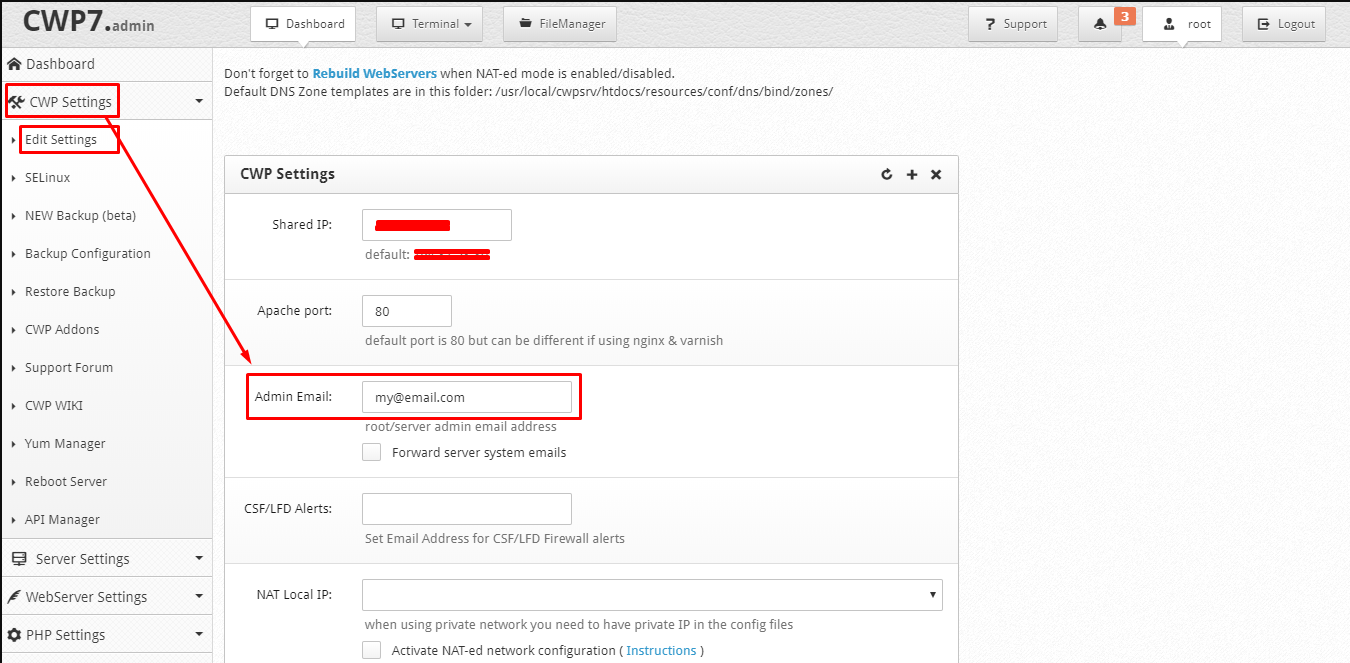The width and height of the screenshot is (1350, 663).
Task: Open the root user account menu
Action: pyautogui.click(x=1182, y=24)
